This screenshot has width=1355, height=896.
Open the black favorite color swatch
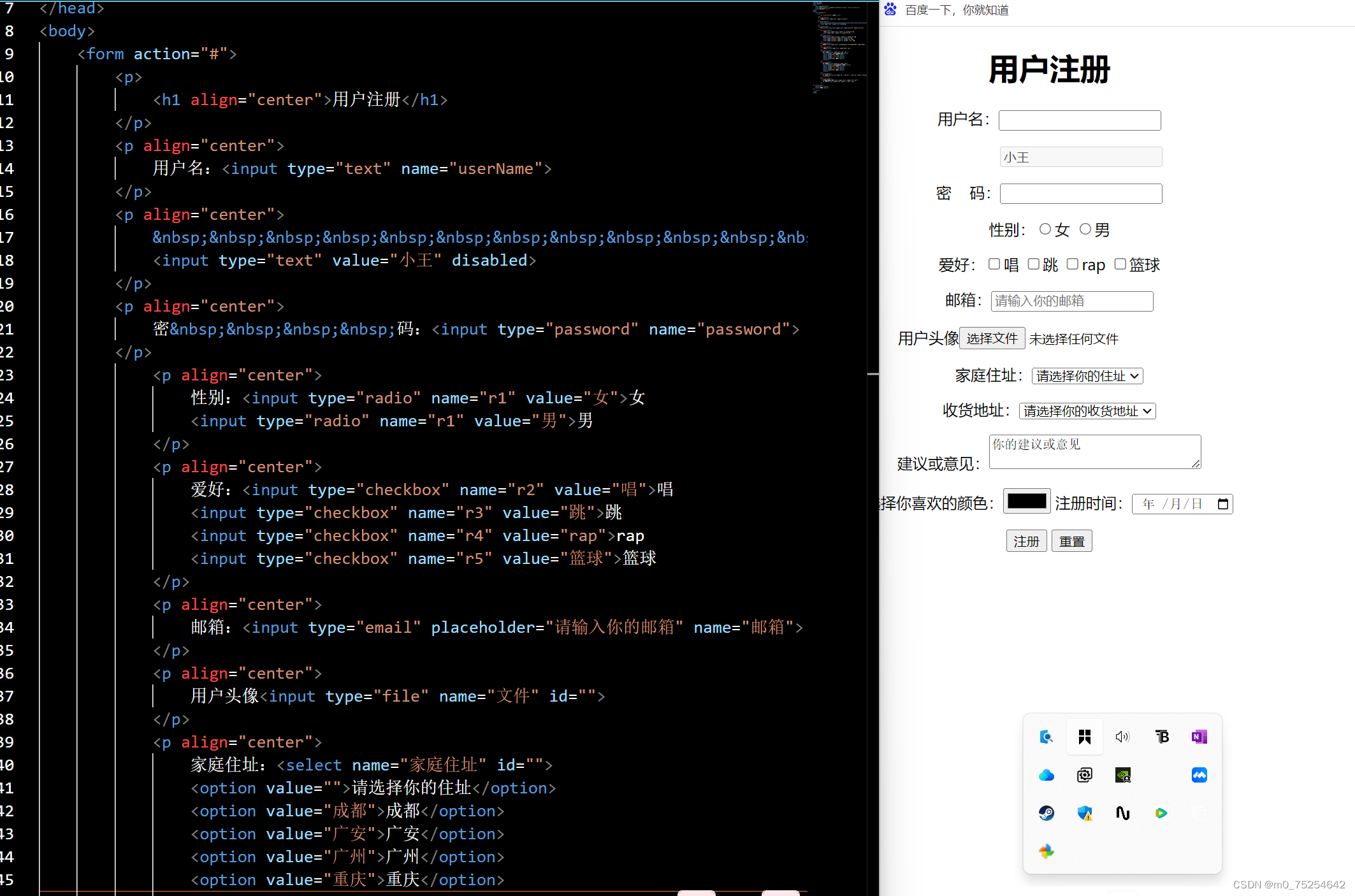(1026, 502)
